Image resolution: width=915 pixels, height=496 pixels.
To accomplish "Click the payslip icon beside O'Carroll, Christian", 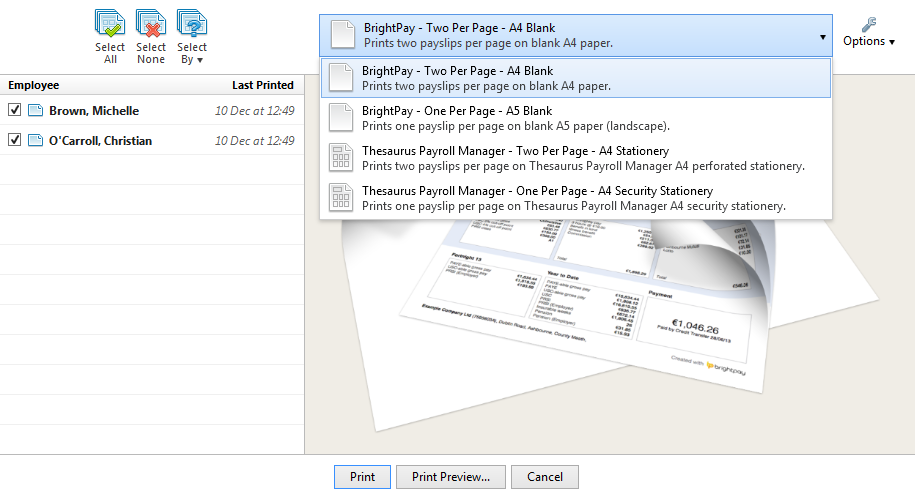I will coord(36,140).
